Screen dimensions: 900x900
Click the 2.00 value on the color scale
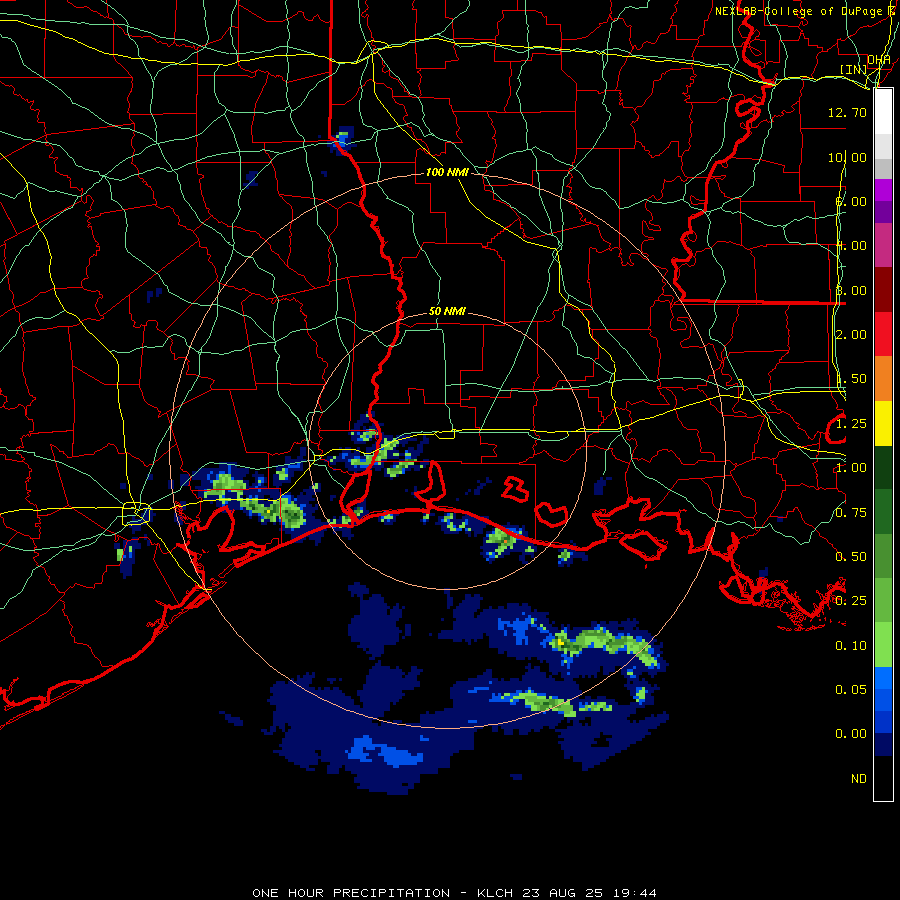[851, 335]
